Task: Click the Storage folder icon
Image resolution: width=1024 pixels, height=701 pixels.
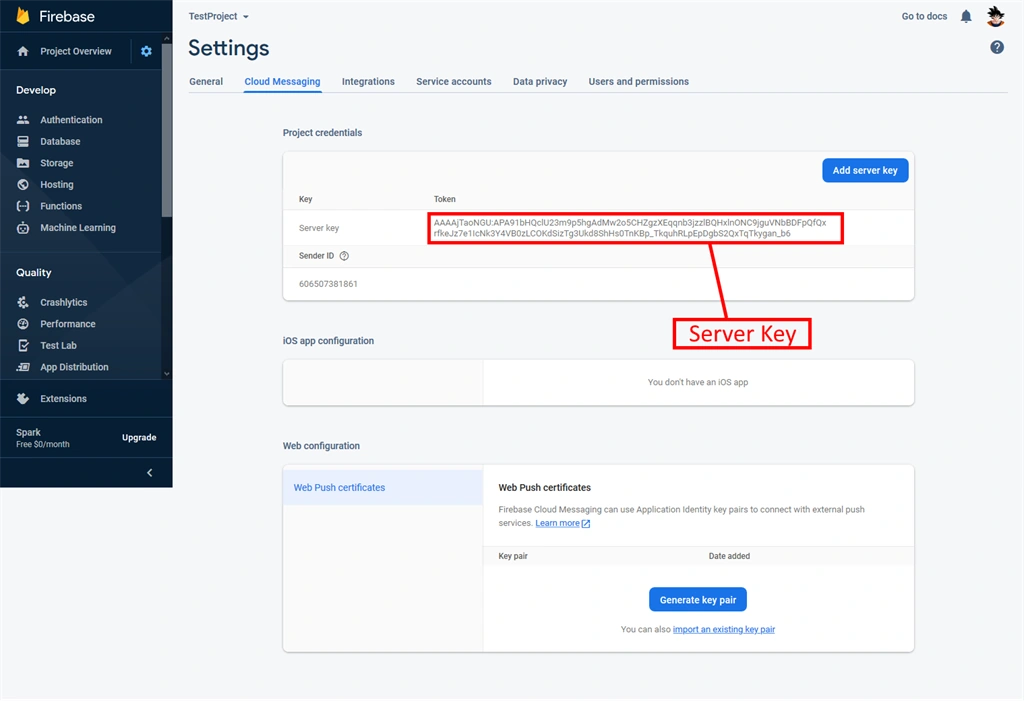Action: 23,163
